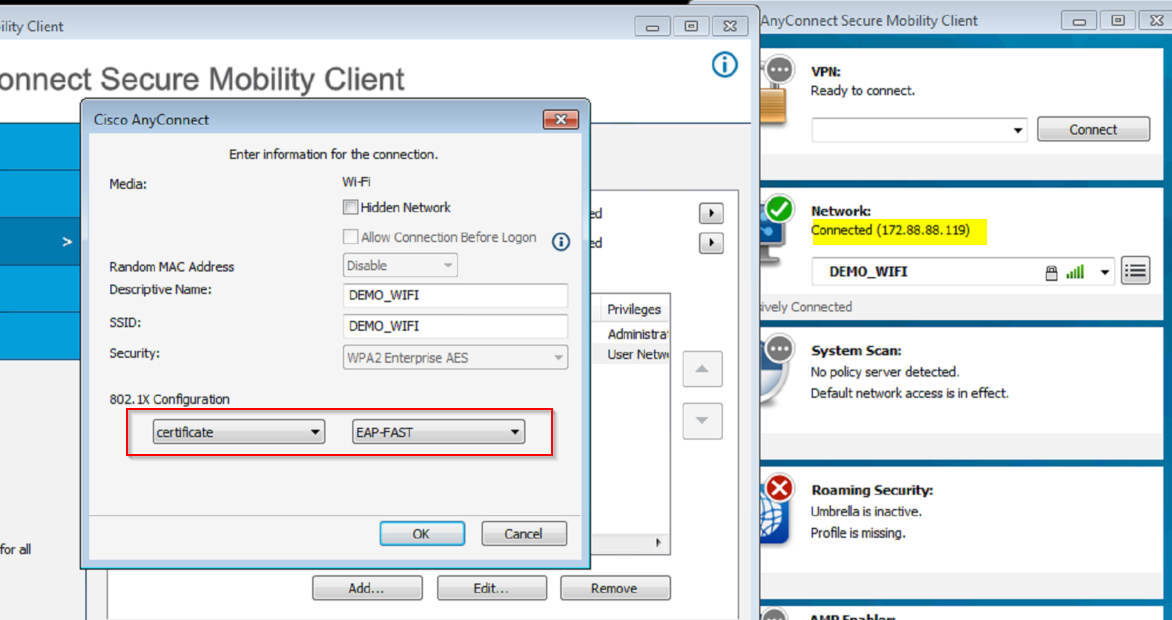Click the SSID input field
Screen dimensions: 1172x620
pyautogui.click(x=455, y=326)
